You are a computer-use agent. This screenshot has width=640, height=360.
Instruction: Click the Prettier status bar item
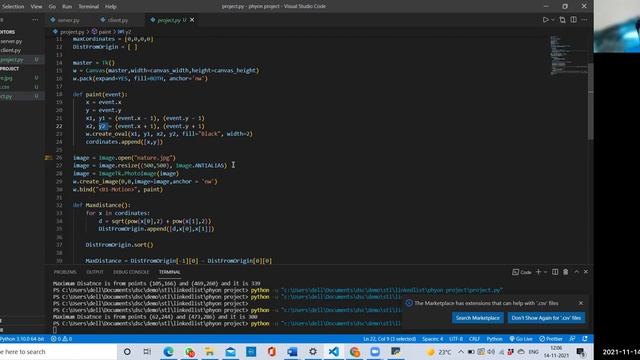[551, 339]
